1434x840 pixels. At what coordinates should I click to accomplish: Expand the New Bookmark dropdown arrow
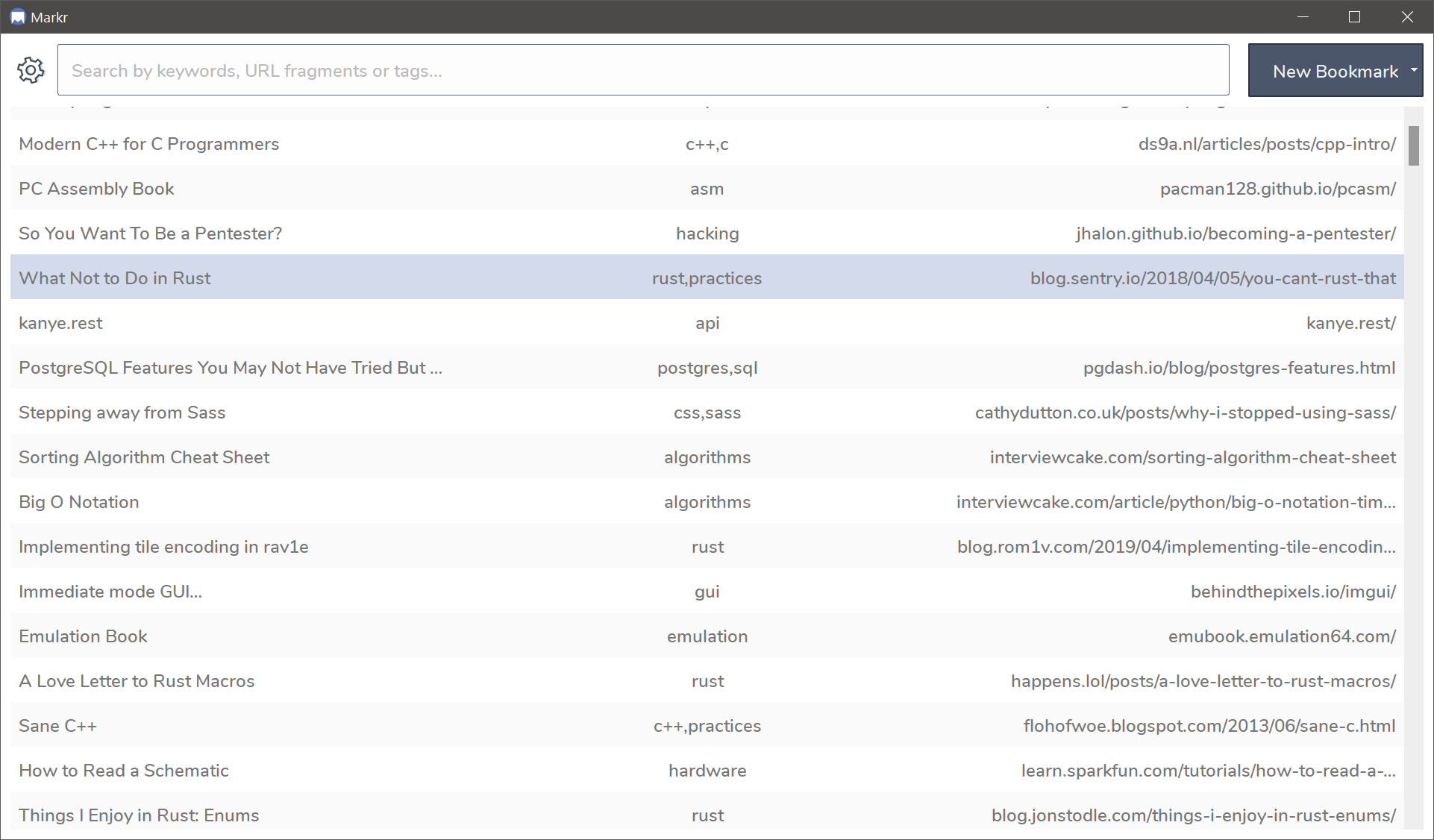point(1413,70)
